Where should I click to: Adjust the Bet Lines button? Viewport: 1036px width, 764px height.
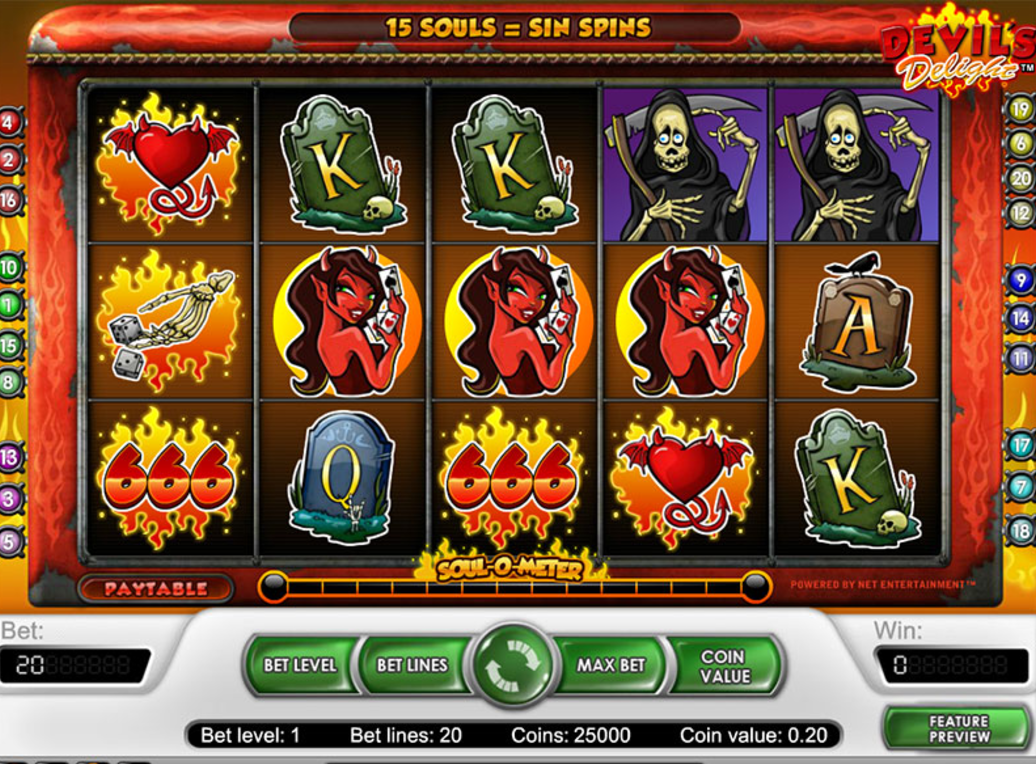coord(412,665)
